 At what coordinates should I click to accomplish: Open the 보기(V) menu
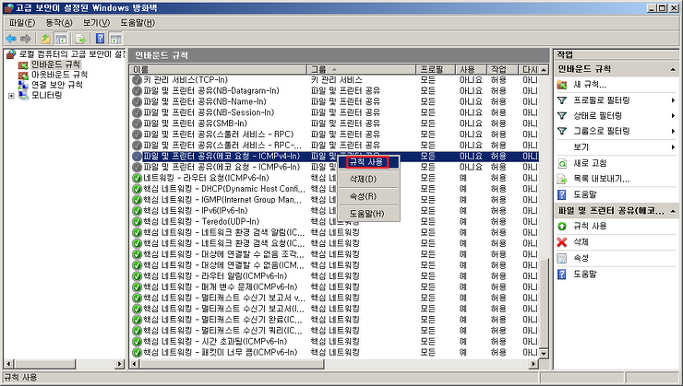[96, 23]
